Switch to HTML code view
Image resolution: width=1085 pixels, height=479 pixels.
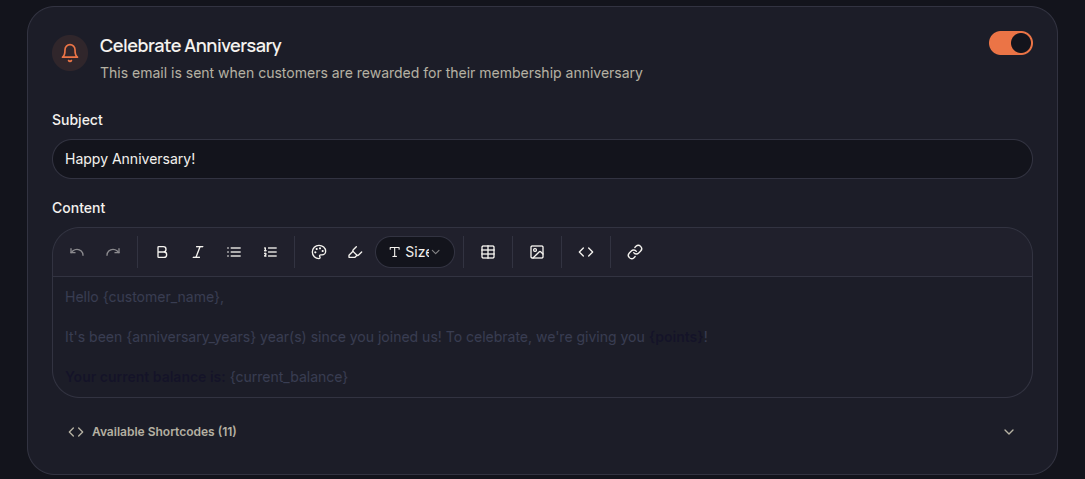[586, 252]
